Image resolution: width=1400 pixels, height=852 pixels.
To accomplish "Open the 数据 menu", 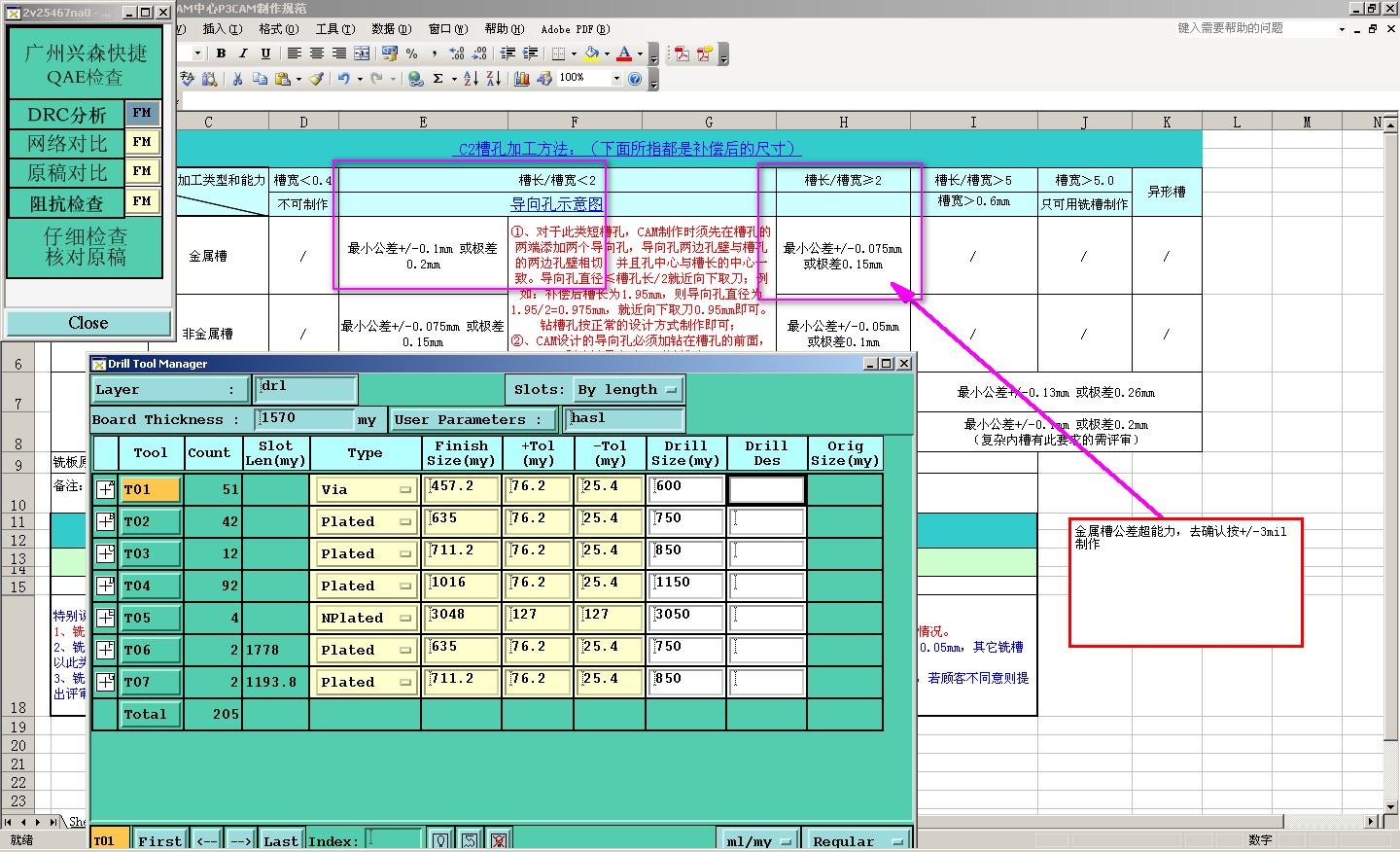I will (x=391, y=29).
